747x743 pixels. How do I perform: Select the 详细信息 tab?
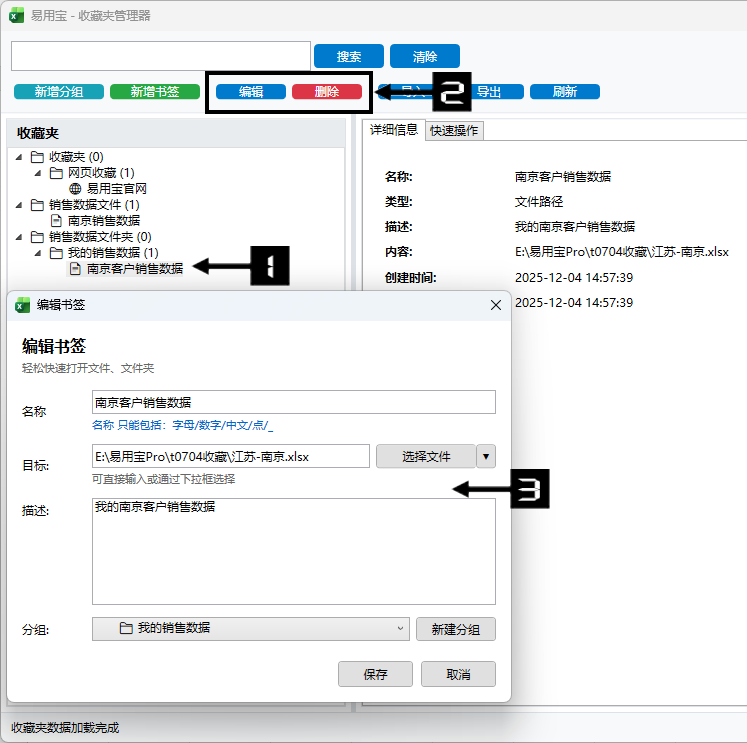click(394, 130)
